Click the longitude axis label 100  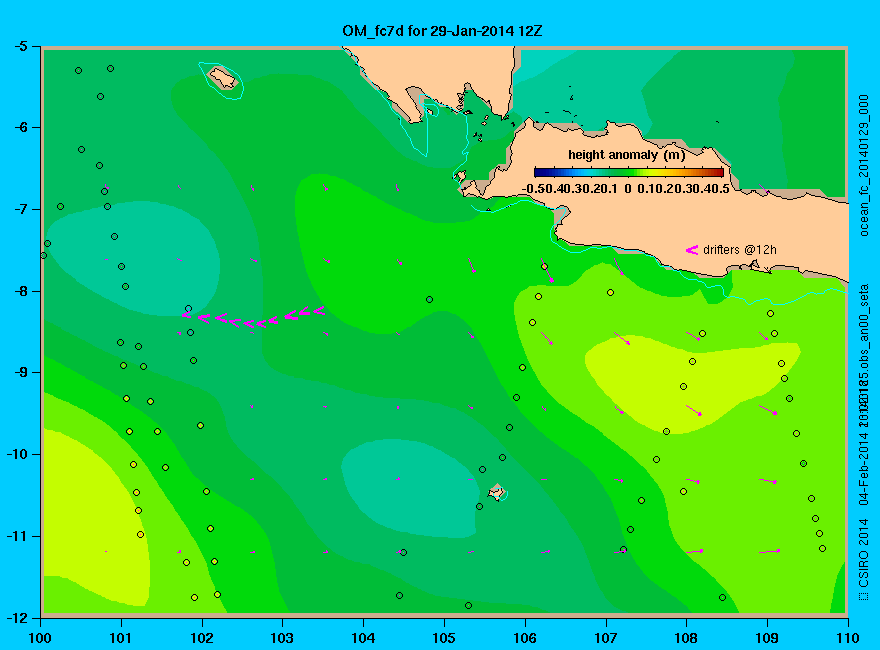tap(40, 638)
